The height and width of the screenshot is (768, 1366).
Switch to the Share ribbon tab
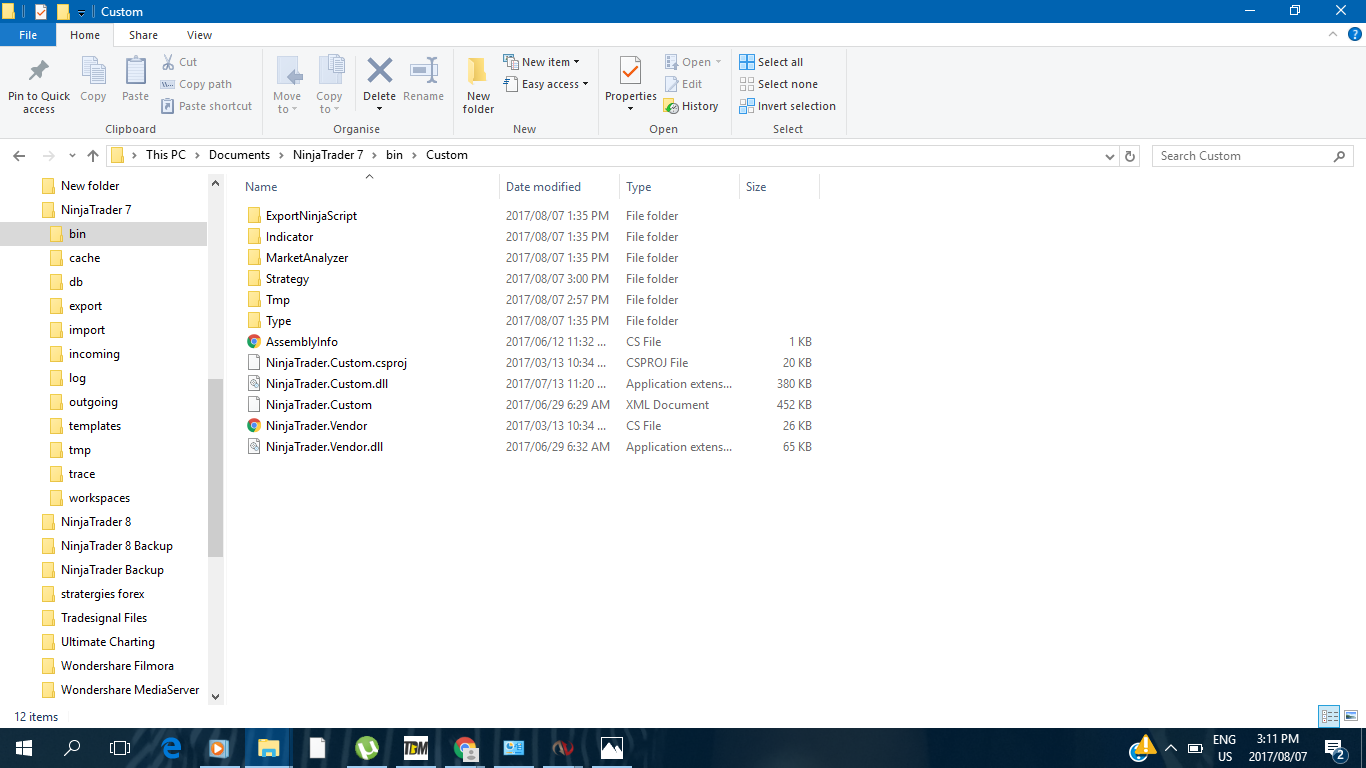coord(143,35)
